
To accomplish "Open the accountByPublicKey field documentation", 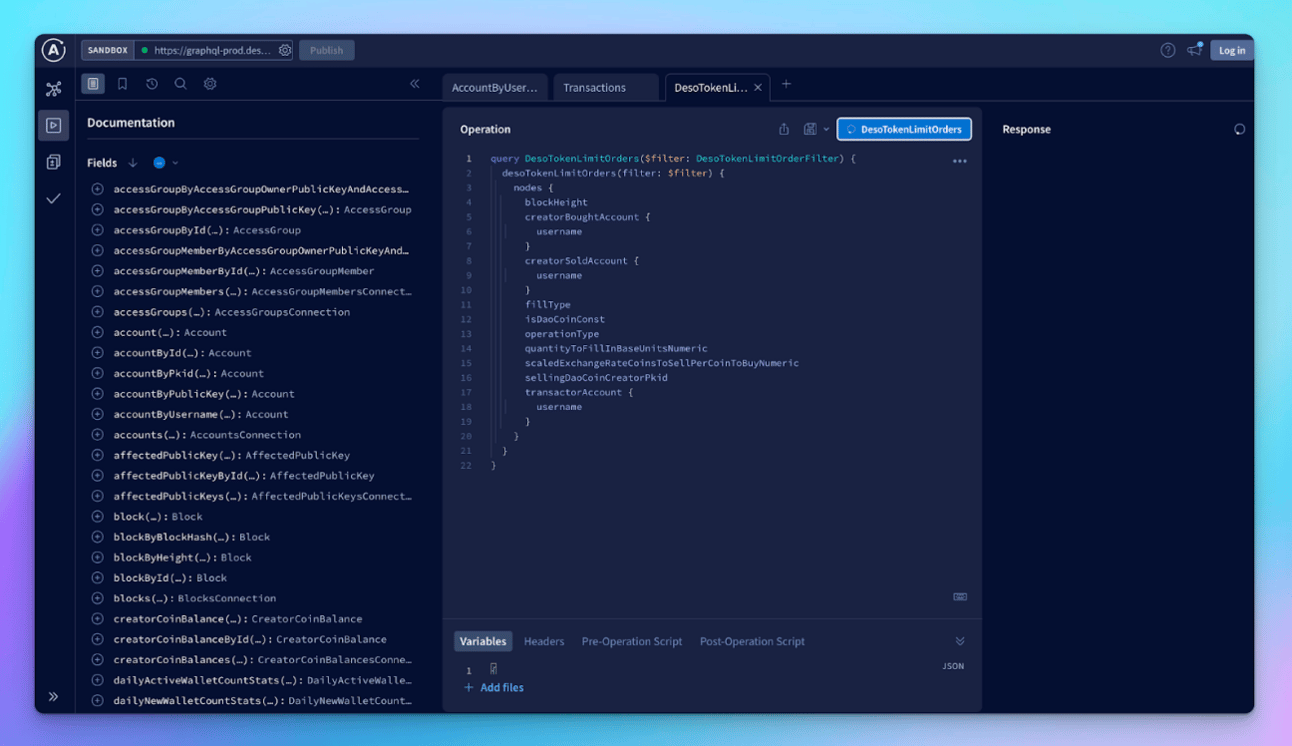I will click(x=204, y=394).
